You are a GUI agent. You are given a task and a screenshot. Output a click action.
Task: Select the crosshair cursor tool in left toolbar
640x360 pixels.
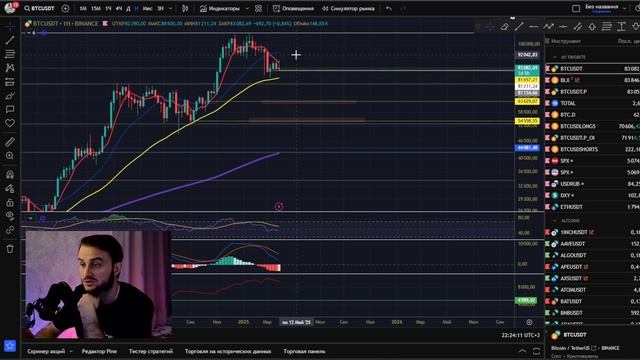coord(10,27)
